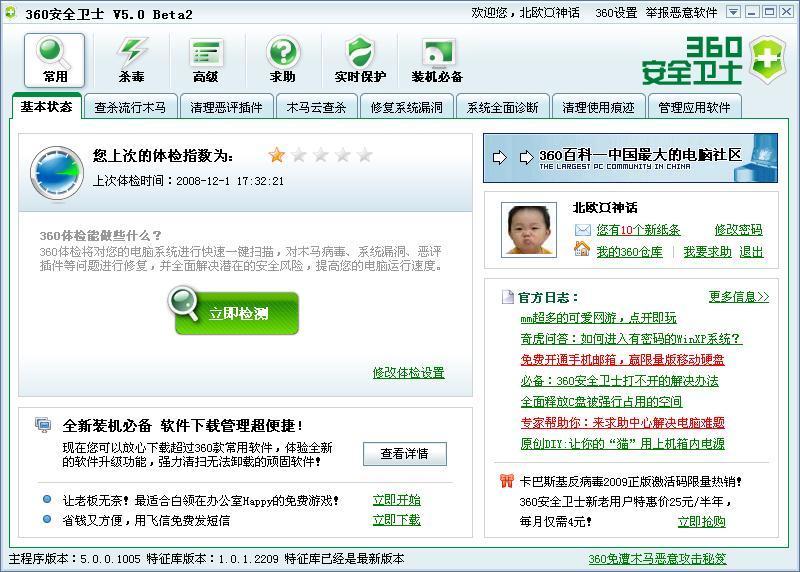Click the user avatar photo thumbnail
Viewport: 800px width, 572px height.
[529, 231]
